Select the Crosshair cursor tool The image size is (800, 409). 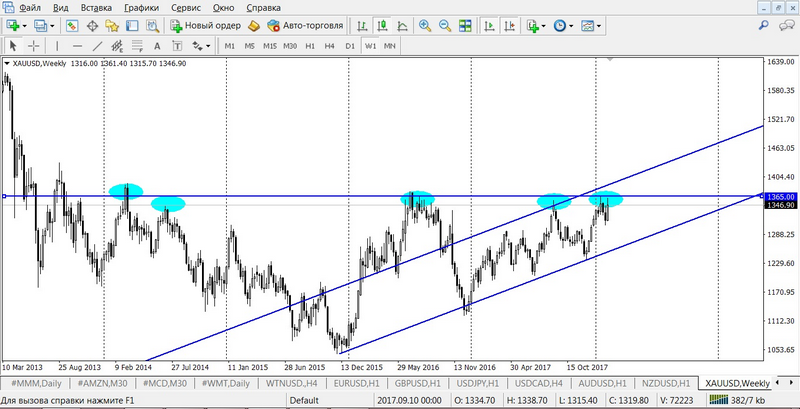pyautogui.click(x=33, y=45)
